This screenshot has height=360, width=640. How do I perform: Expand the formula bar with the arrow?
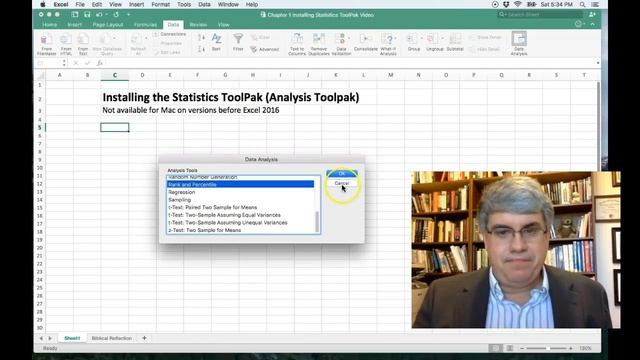coord(598,63)
